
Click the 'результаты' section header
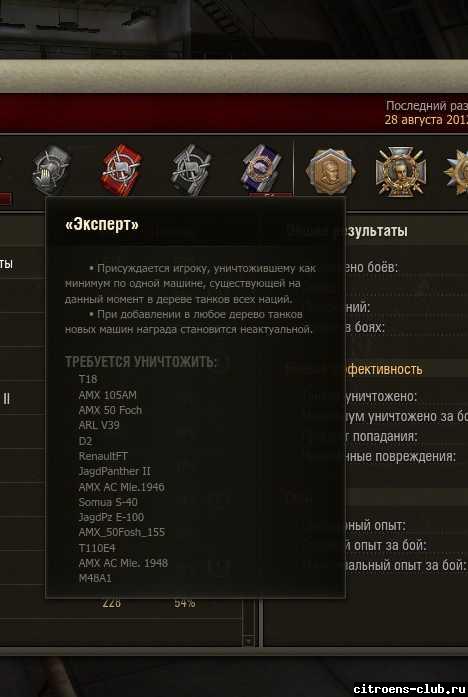[377, 231]
